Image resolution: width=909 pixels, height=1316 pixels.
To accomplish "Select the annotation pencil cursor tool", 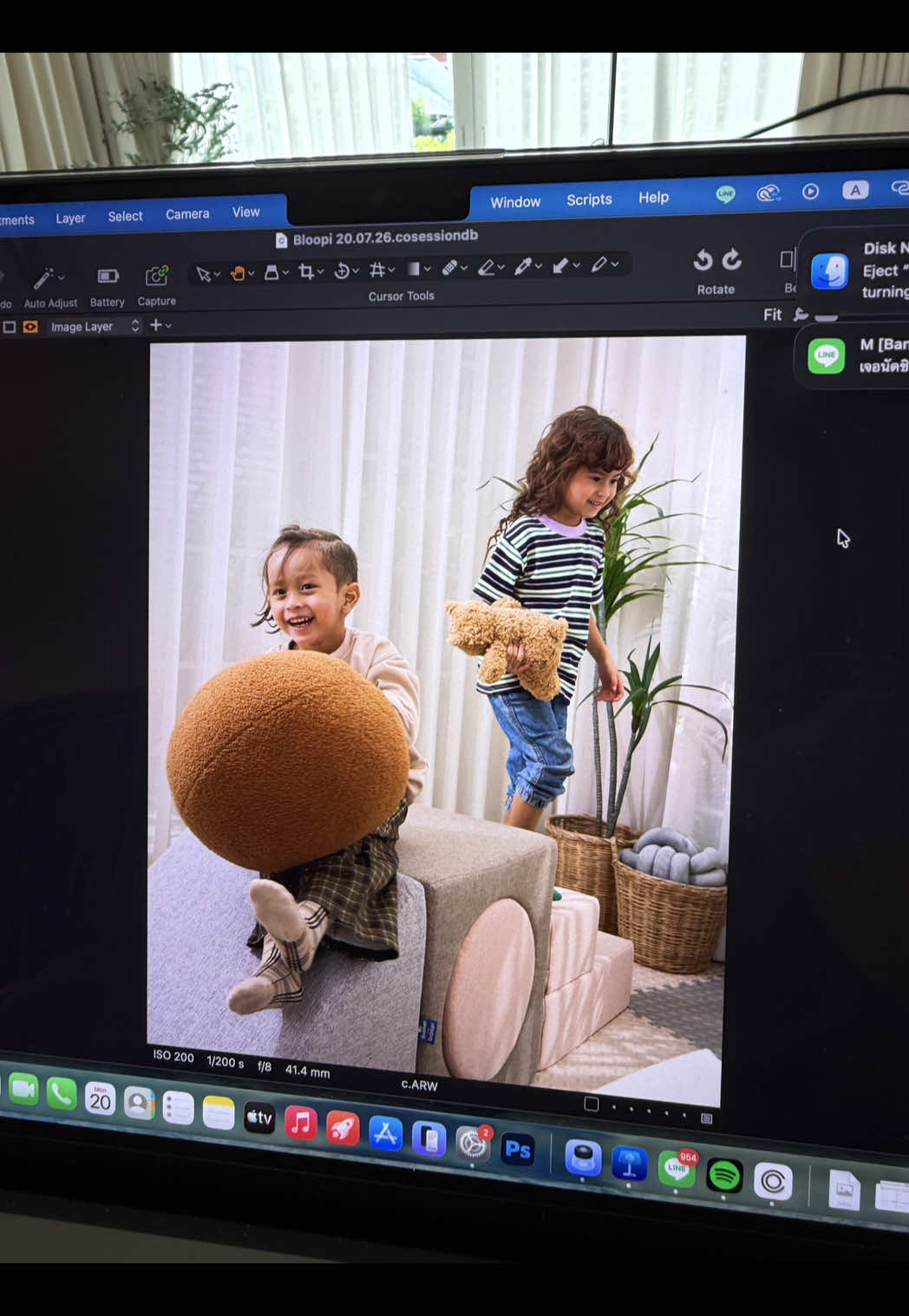I will [598, 264].
